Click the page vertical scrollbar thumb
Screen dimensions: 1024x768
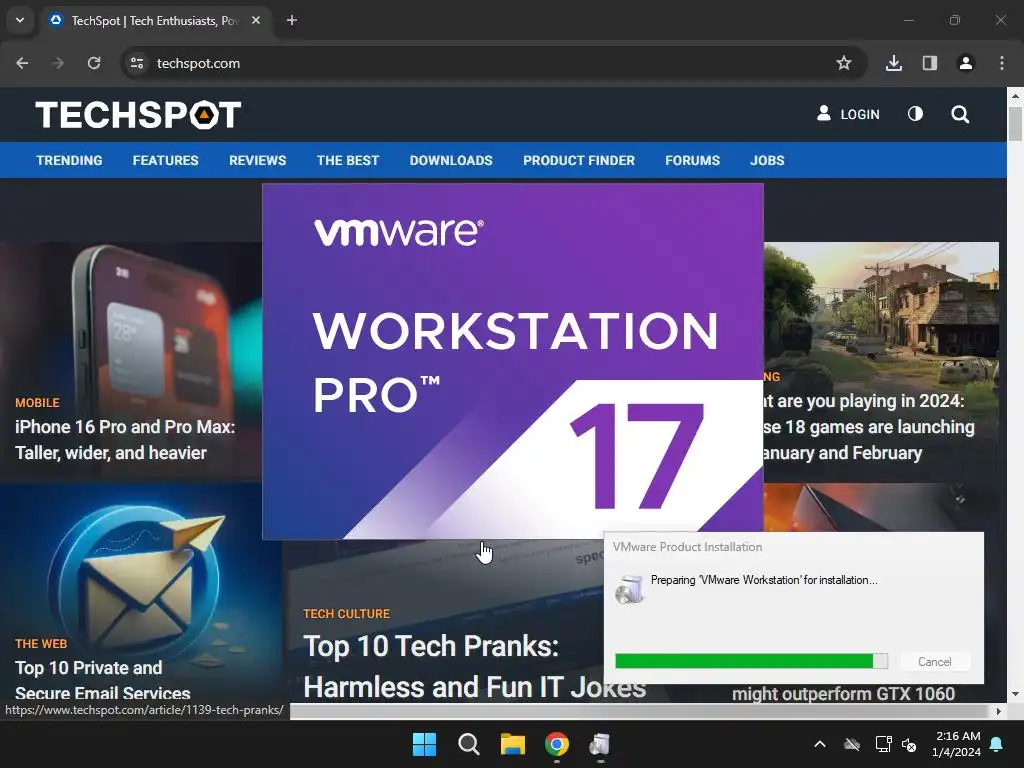[1015, 123]
